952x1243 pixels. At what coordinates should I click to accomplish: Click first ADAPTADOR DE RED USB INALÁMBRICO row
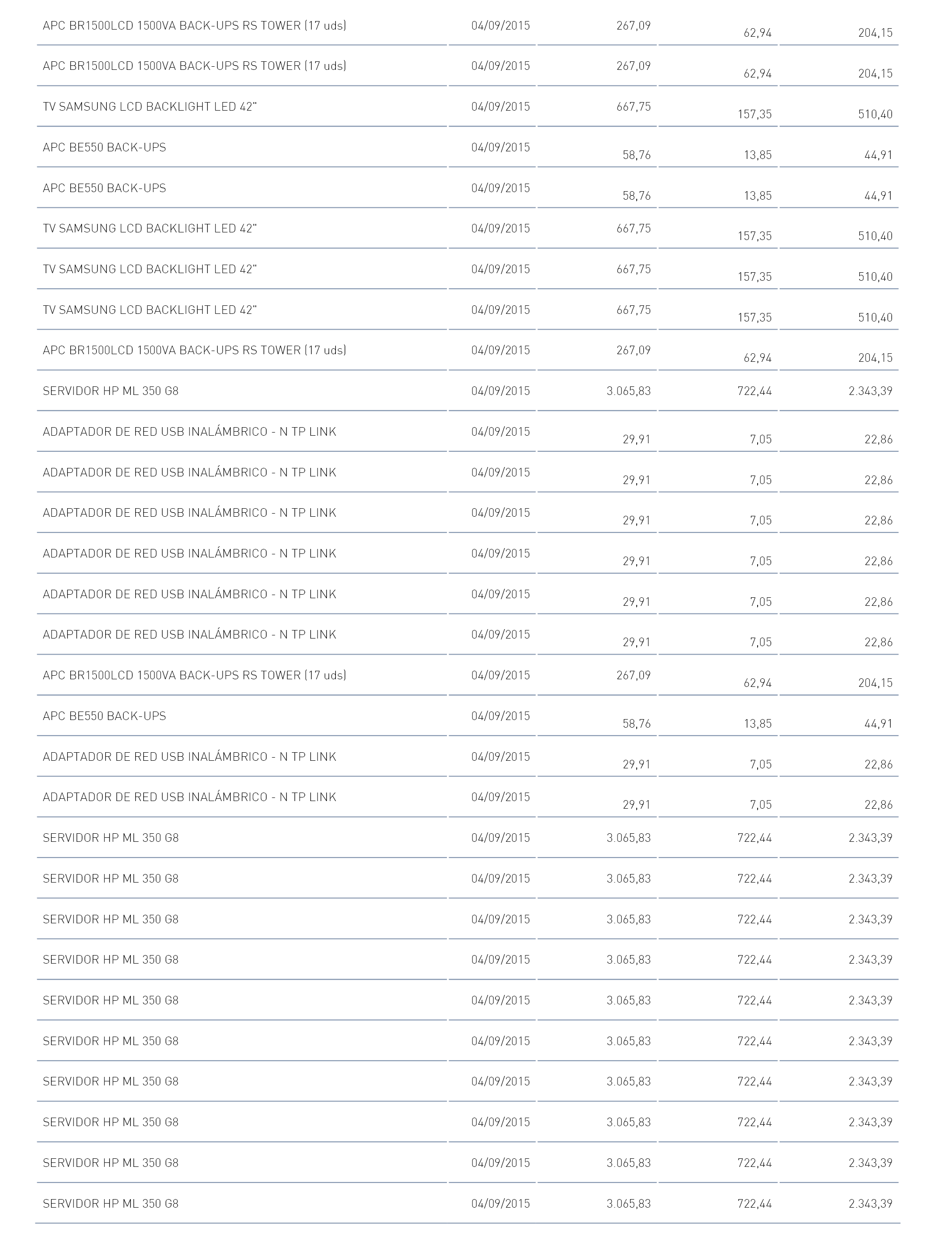(189, 432)
